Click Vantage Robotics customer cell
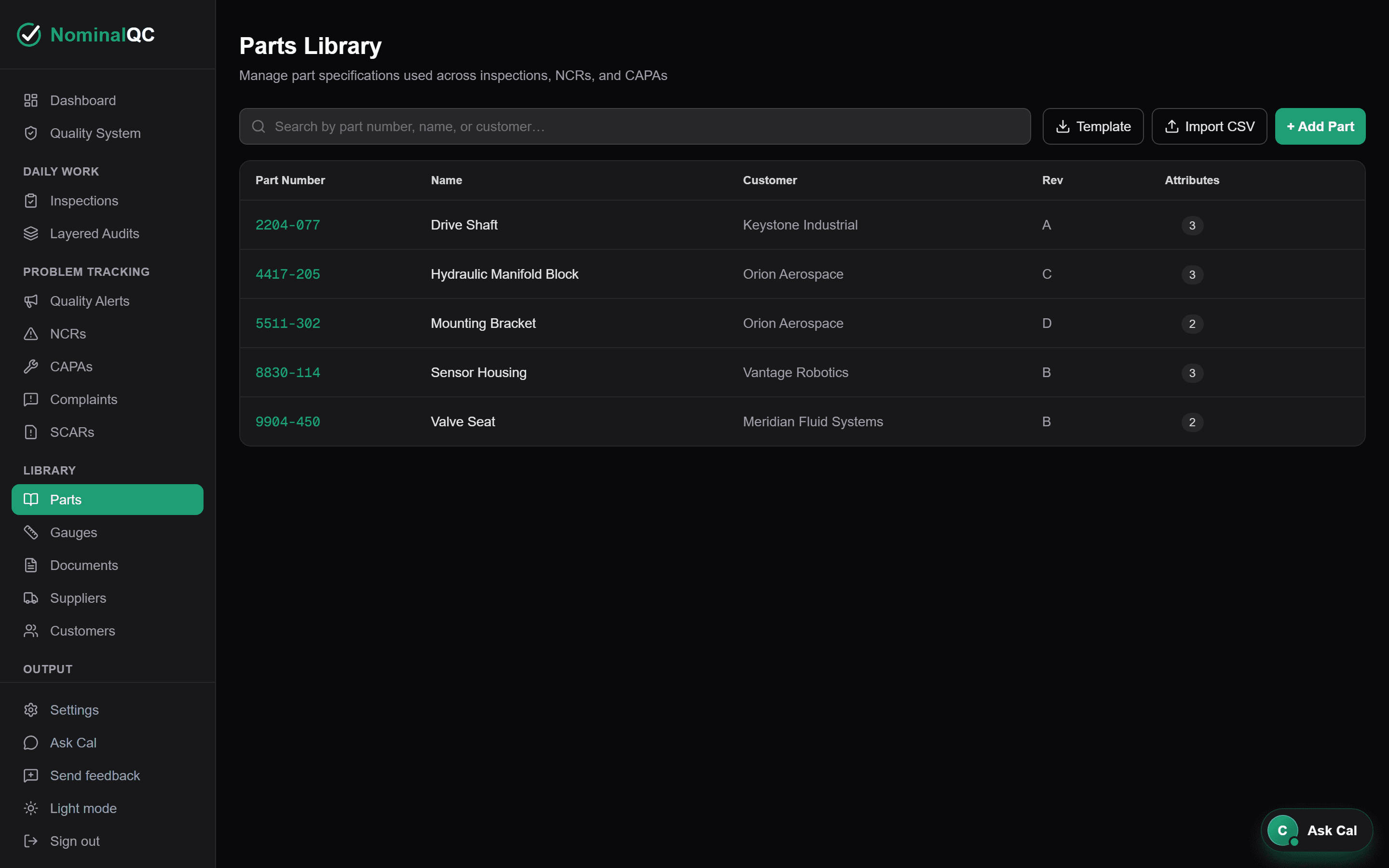The width and height of the screenshot is (1389, 868). click(795, 373)
